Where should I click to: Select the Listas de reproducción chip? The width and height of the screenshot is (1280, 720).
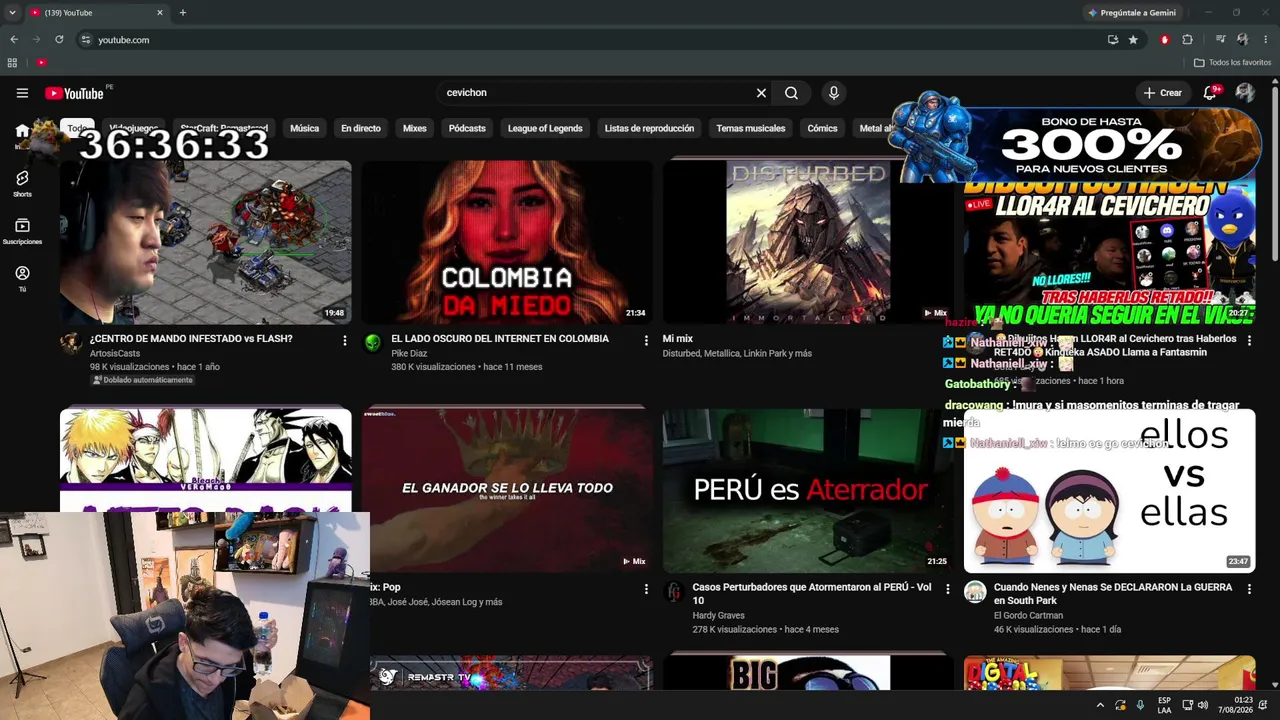click(x=649, y=128)
